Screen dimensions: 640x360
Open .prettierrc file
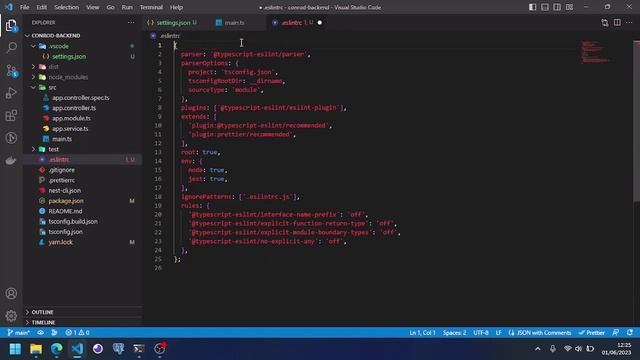tap(83, 180)
